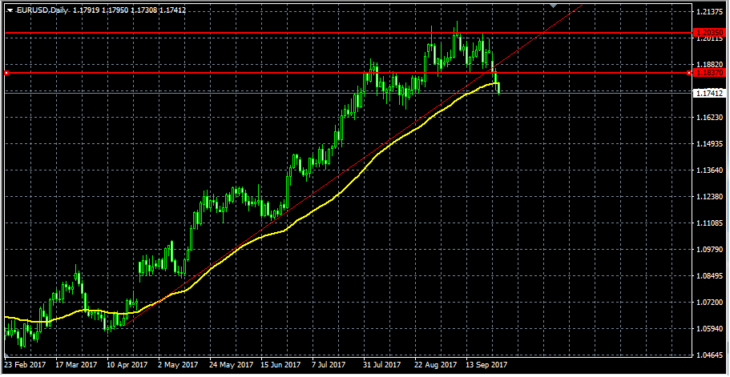Image resolution: width=730 pixels, height=377 pixels.
Task: Click the 1.13640 price axis label
Action: (x=709, y=170)
